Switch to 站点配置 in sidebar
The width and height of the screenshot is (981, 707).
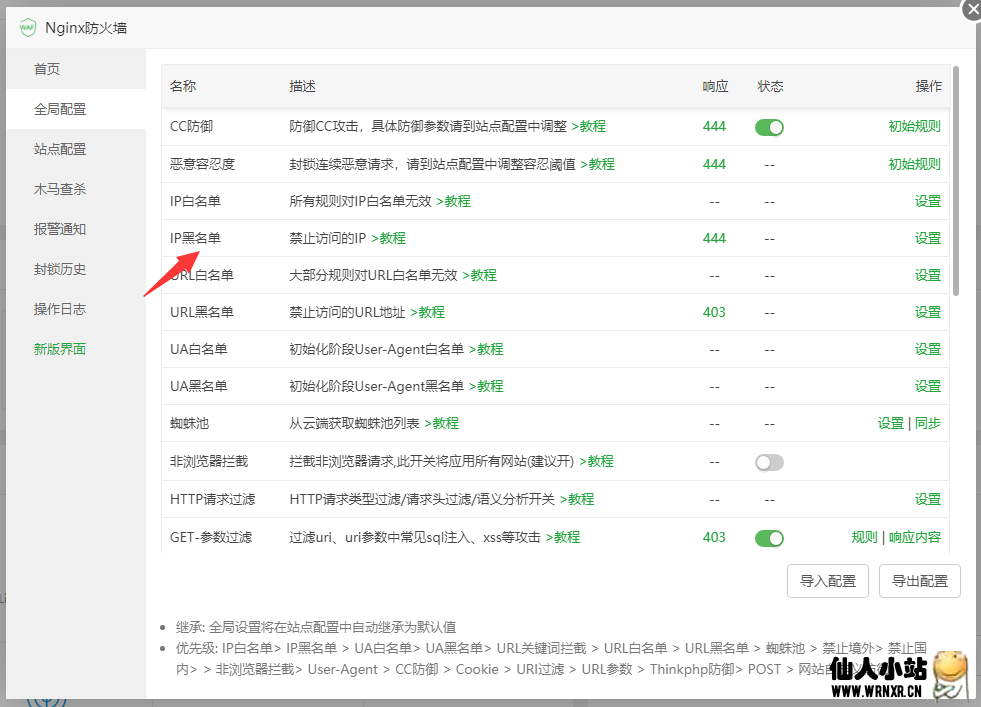tap(76, 149)
